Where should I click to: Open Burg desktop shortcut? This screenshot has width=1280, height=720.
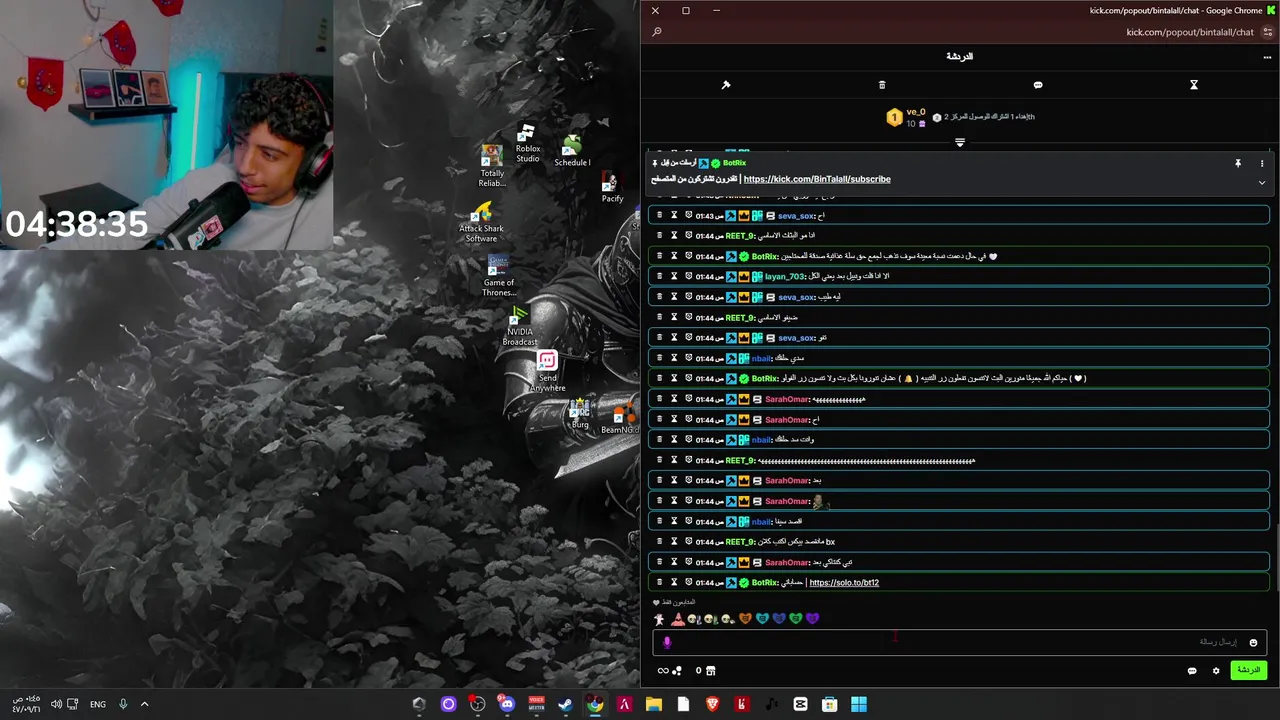(x=580, y=415)
